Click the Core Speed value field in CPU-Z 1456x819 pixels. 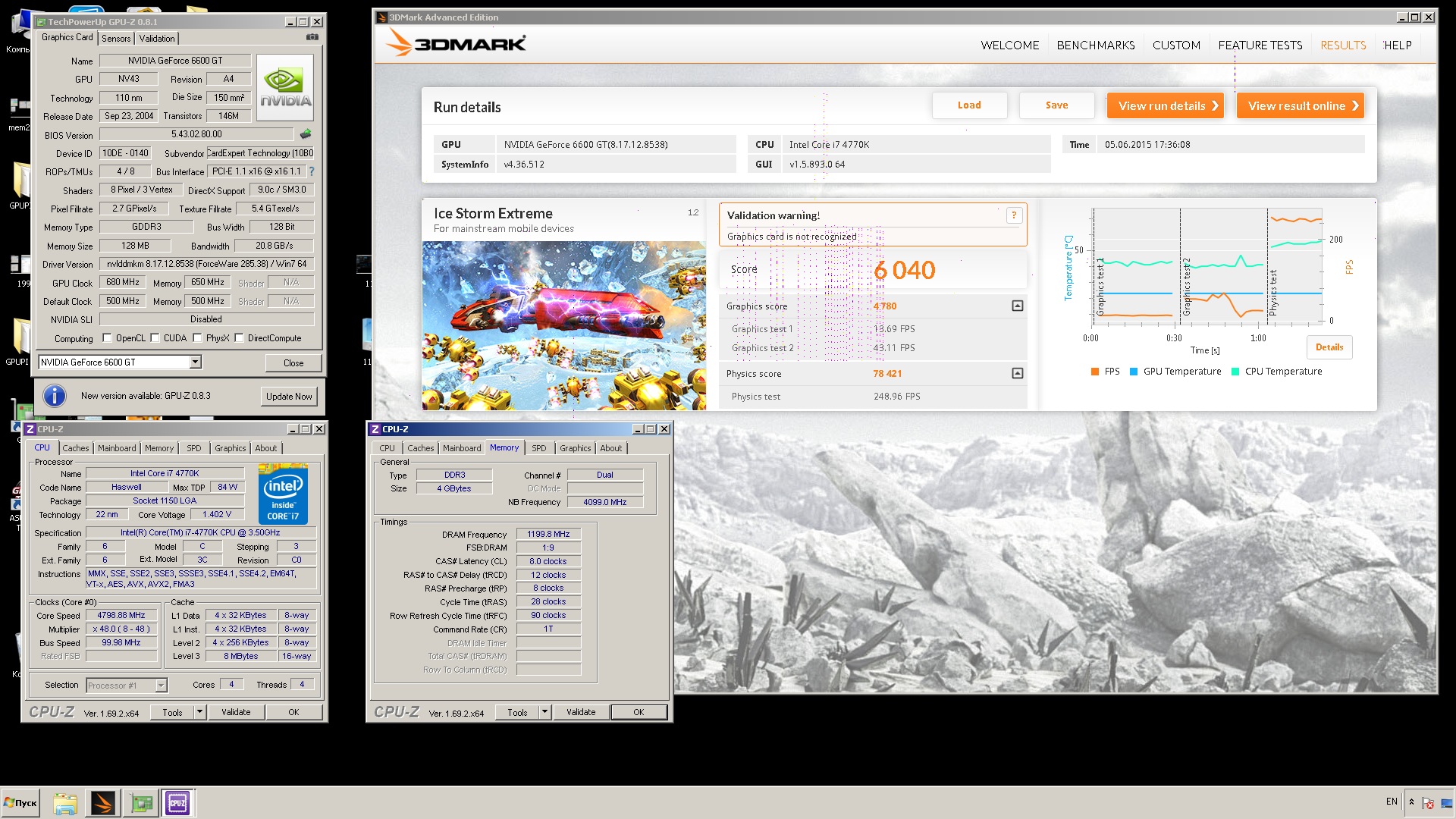(x=121, y=615)
